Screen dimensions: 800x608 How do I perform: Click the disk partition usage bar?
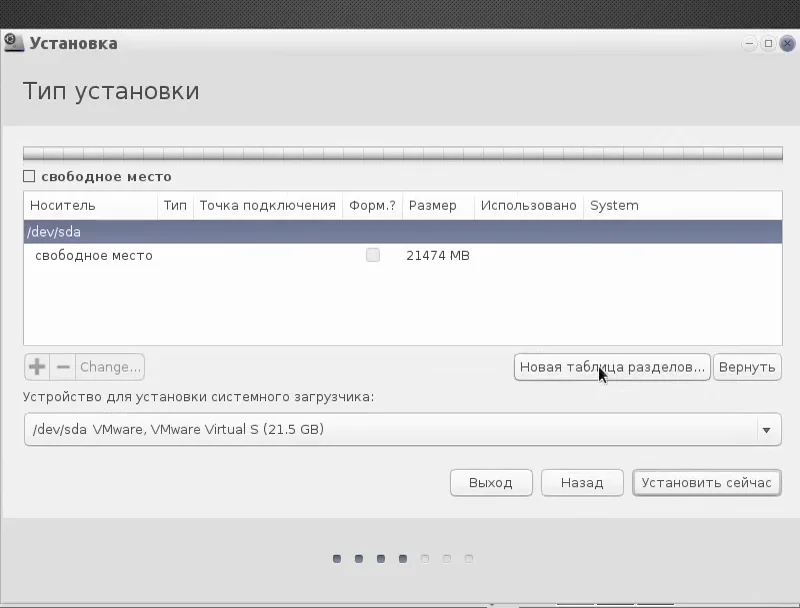[x=403, y=154]
